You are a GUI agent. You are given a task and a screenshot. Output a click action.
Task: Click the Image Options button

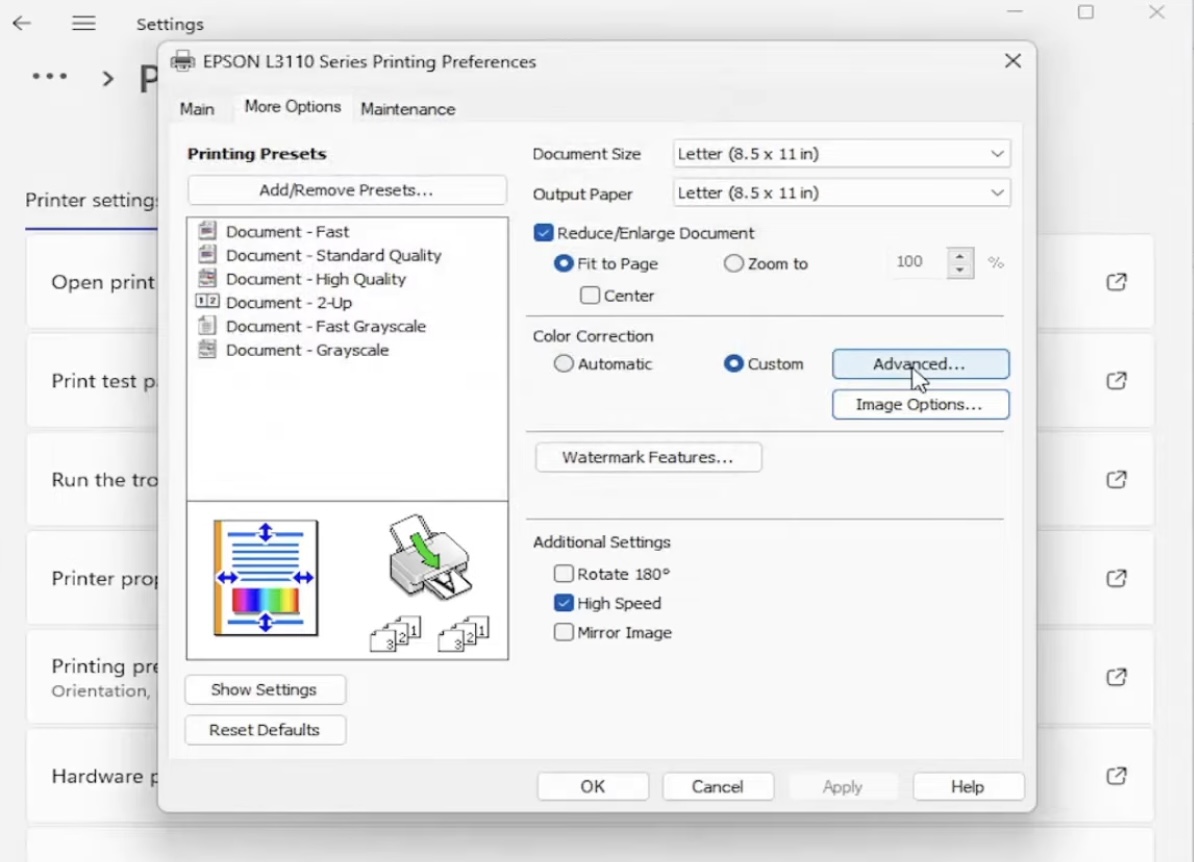[x=921, y=404]
